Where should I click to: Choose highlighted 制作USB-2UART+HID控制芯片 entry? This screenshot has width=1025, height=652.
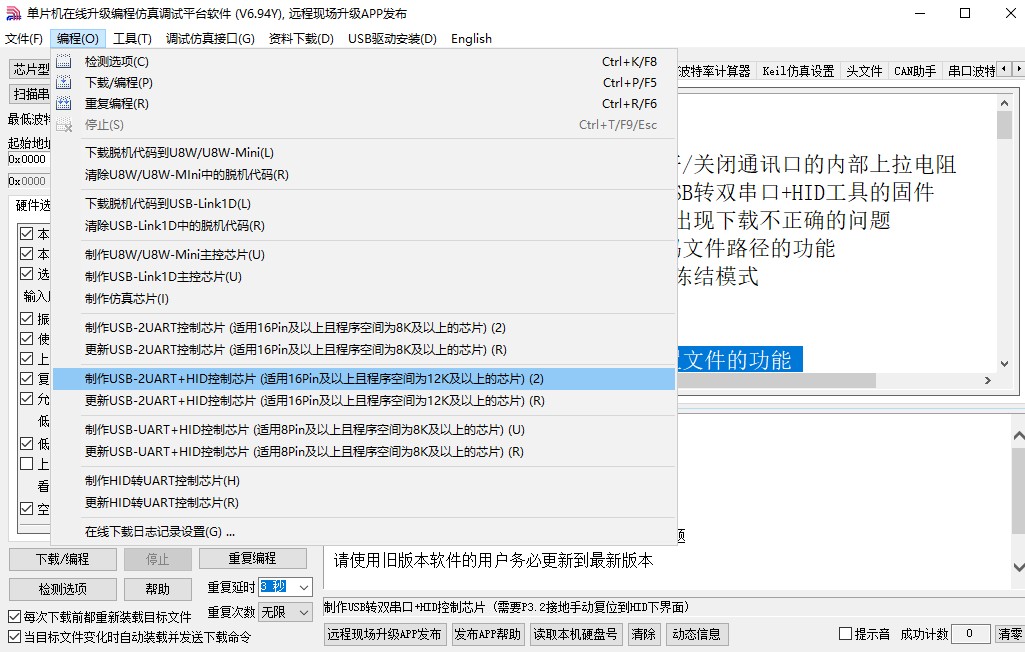pyautogui.click(x=363, y=379)
